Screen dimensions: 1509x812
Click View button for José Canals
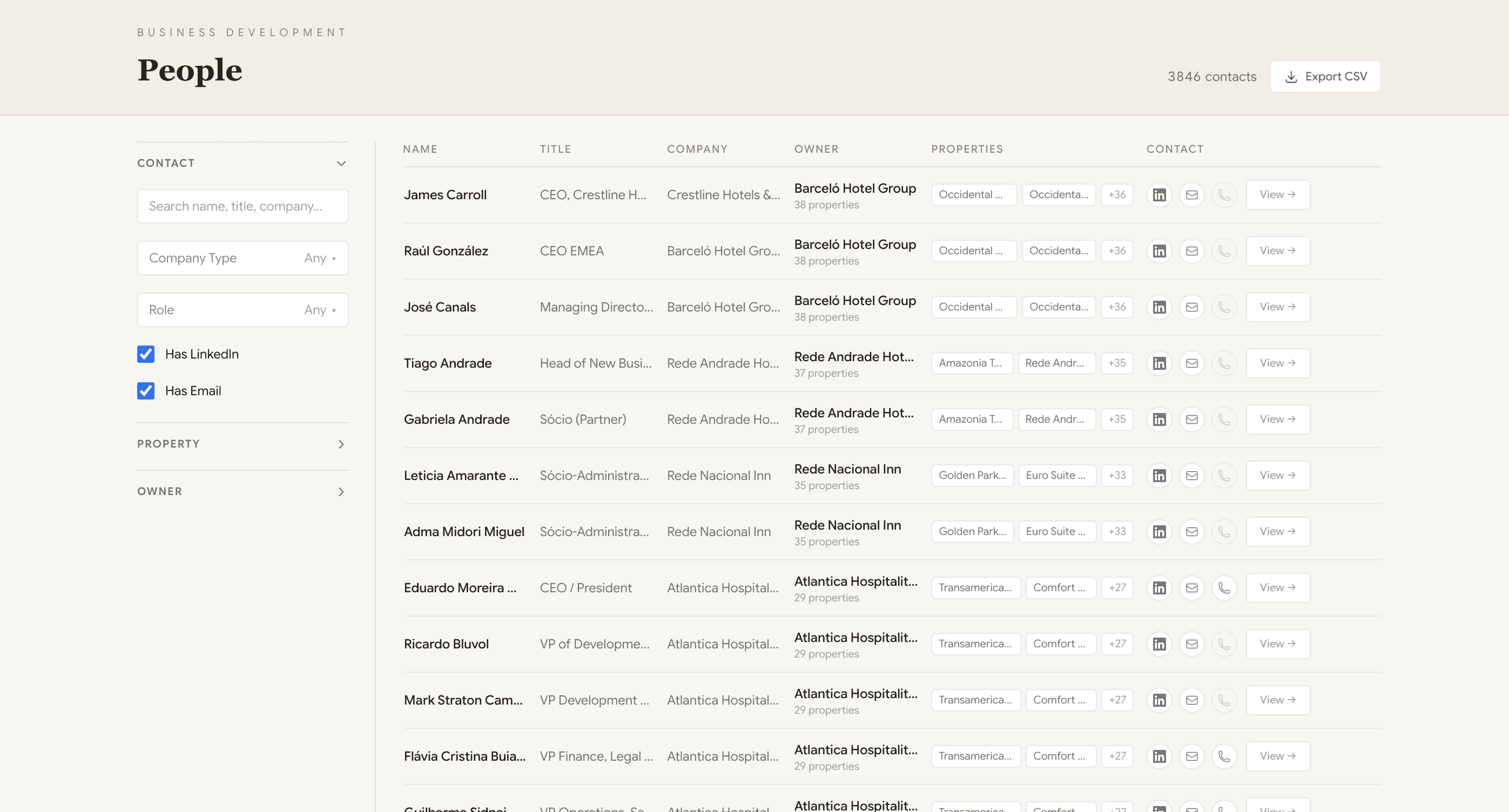coord(1277,307)
